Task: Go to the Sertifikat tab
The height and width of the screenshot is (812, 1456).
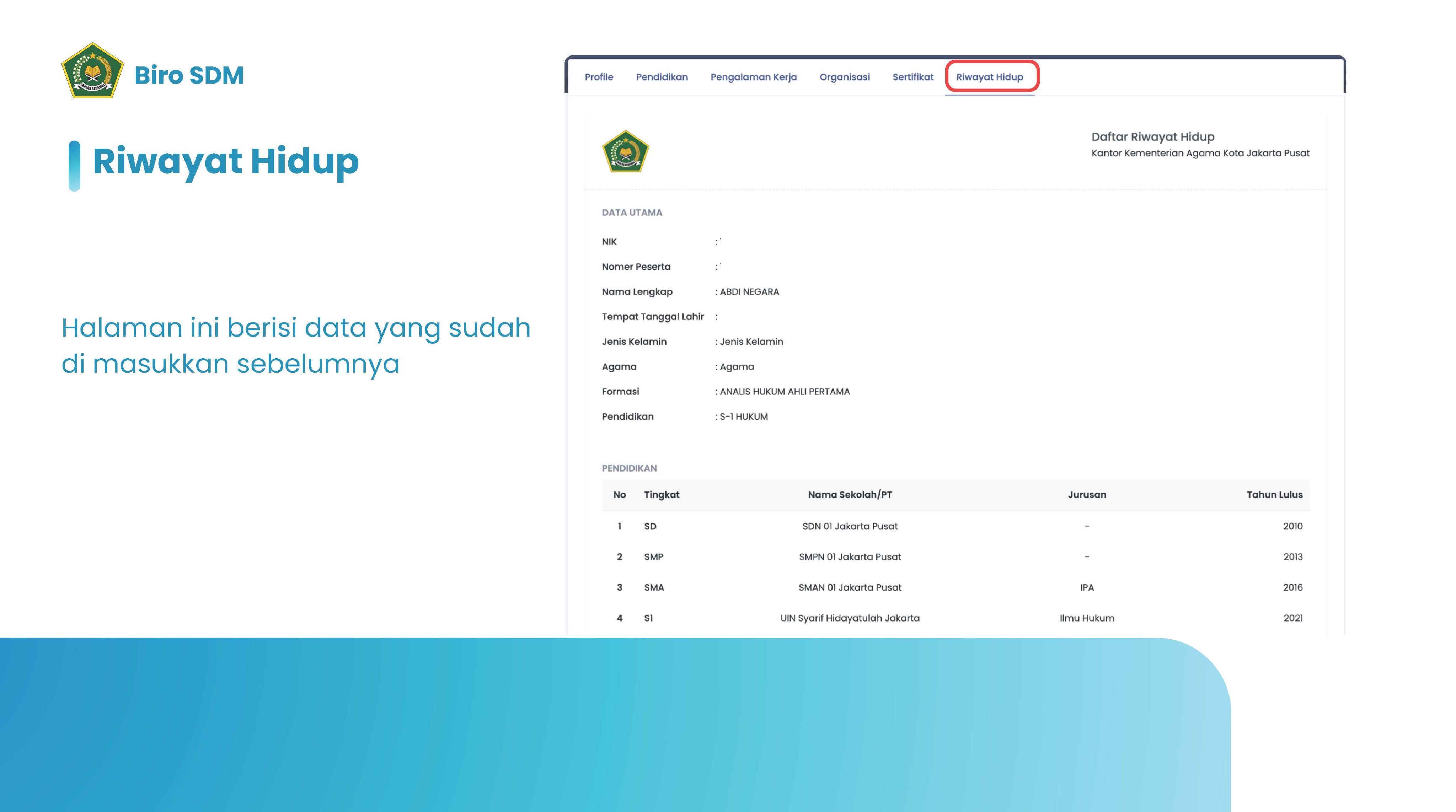Action: coord(913,77)
